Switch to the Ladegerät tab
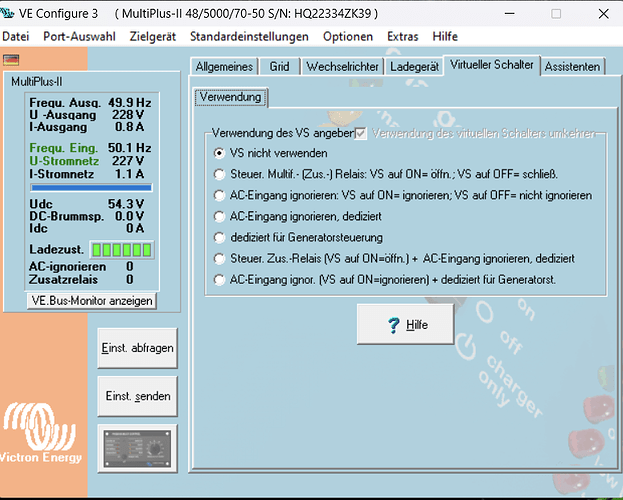Screen dimensions: 623x500 414,66
